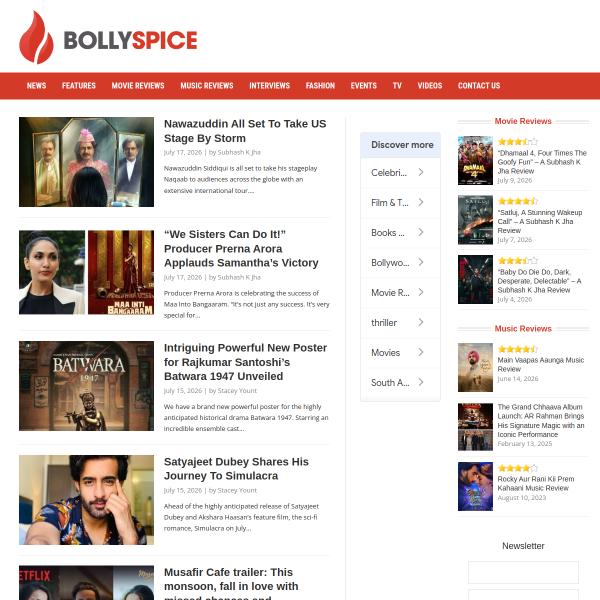Open the Rocky Aur Rani poster thumbnail
This screenshot has width=600, height=600.
point(475,486)
